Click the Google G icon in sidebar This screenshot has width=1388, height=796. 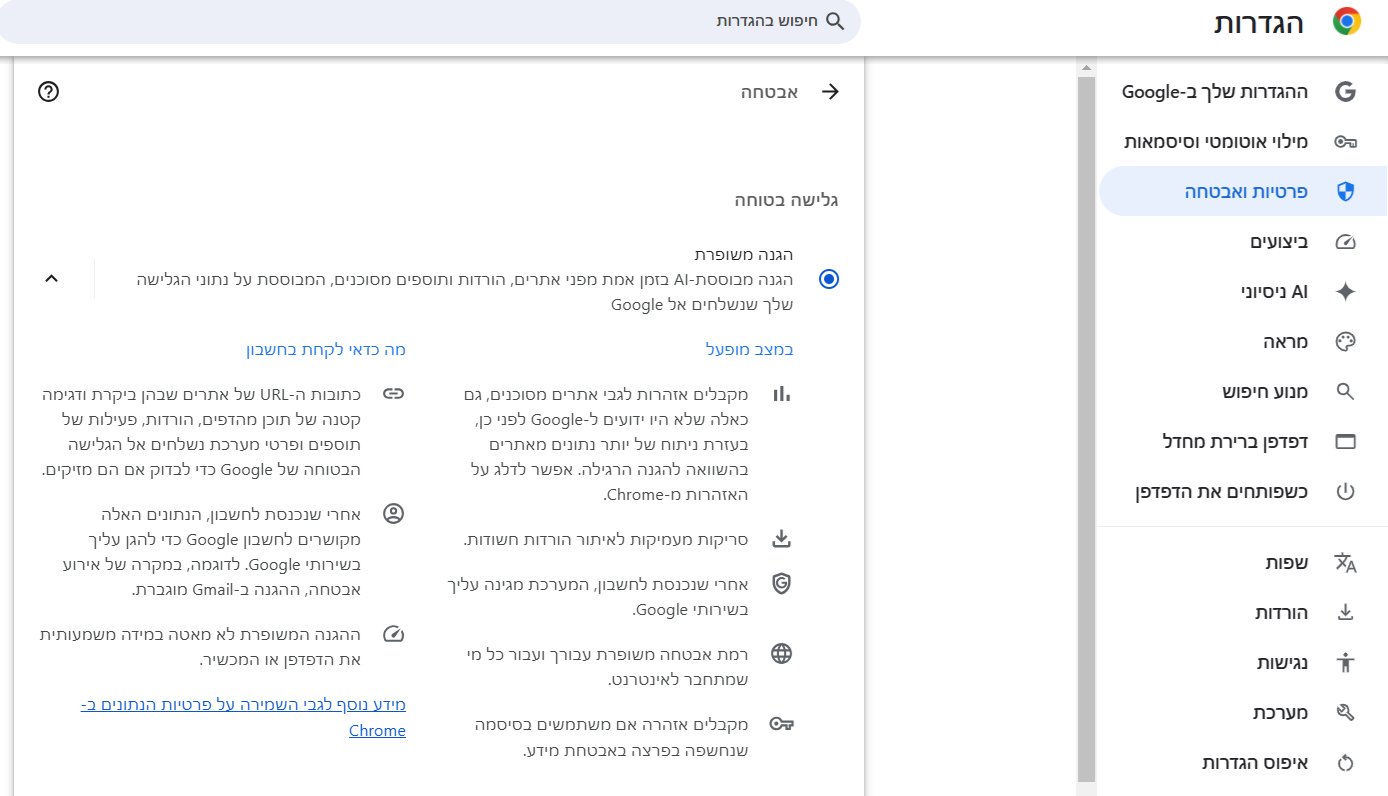point(1345,92)
